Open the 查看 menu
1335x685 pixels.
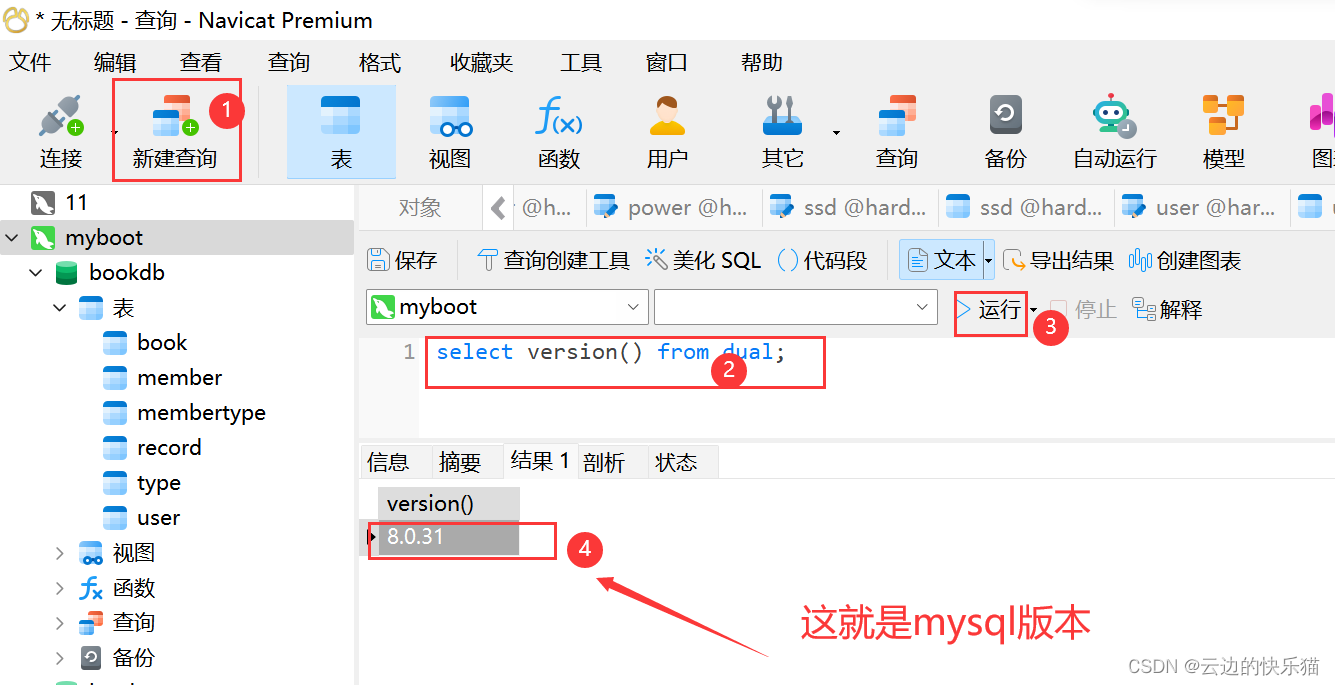tap(201, 63)
